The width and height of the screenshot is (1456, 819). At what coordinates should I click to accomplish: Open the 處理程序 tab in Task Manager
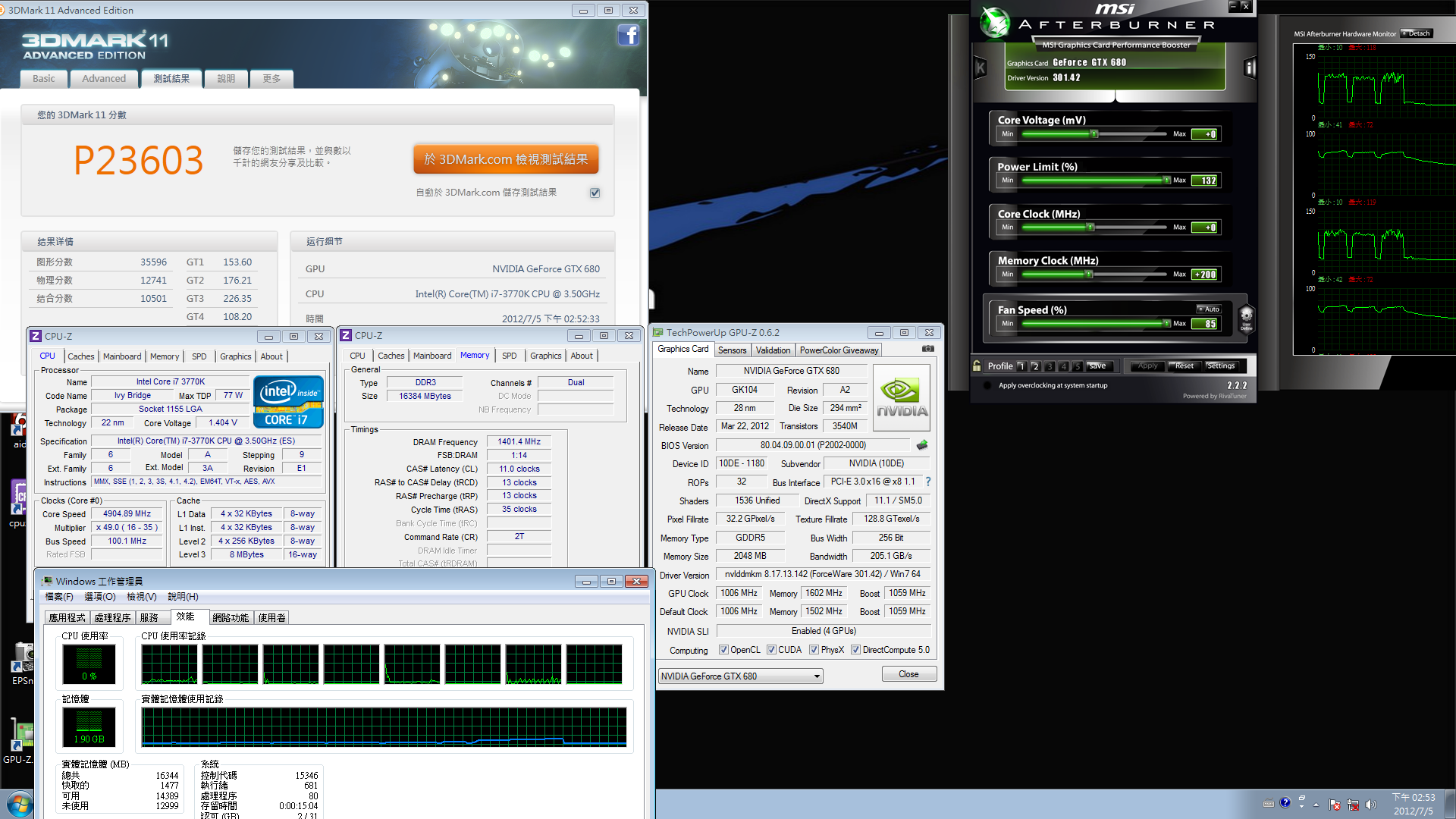(x=113, y=617)
